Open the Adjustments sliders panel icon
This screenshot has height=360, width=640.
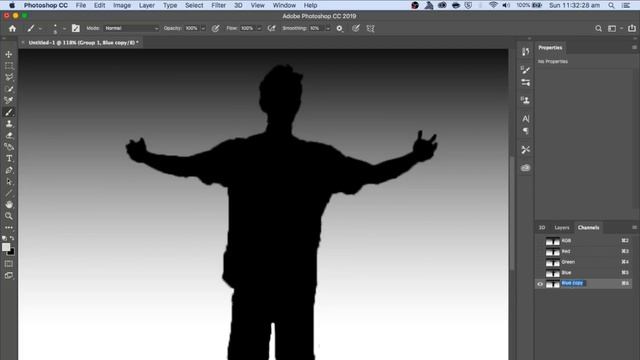525,82
